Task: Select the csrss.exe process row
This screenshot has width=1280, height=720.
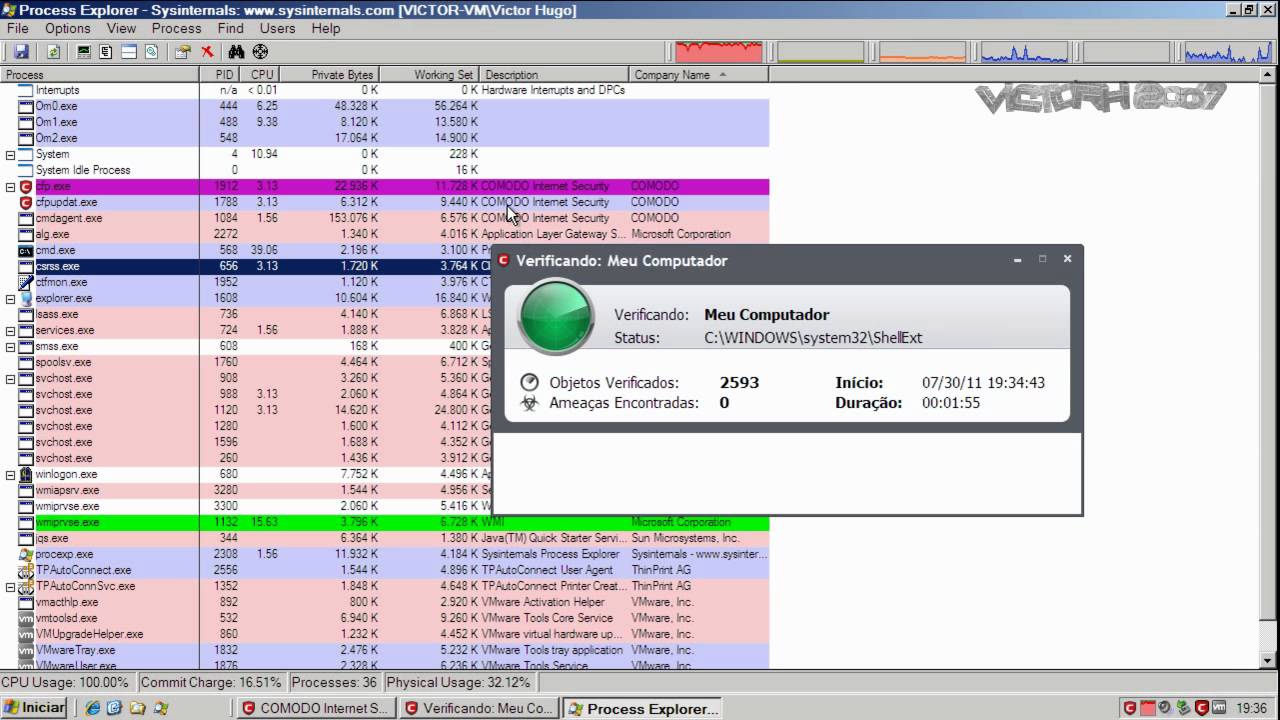Action: pyautogui.click(x=385, y=266)
